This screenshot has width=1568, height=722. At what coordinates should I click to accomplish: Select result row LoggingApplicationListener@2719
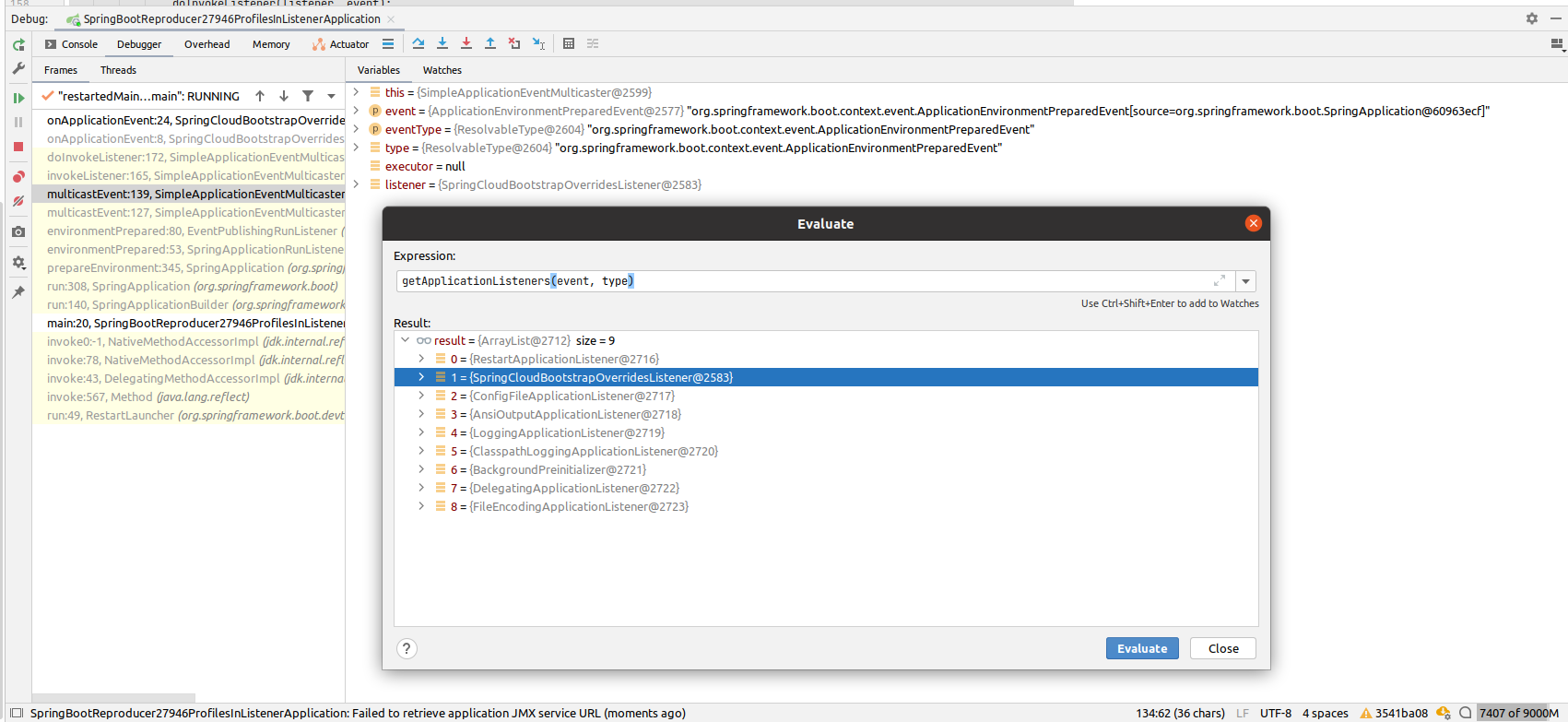[826, 432]
